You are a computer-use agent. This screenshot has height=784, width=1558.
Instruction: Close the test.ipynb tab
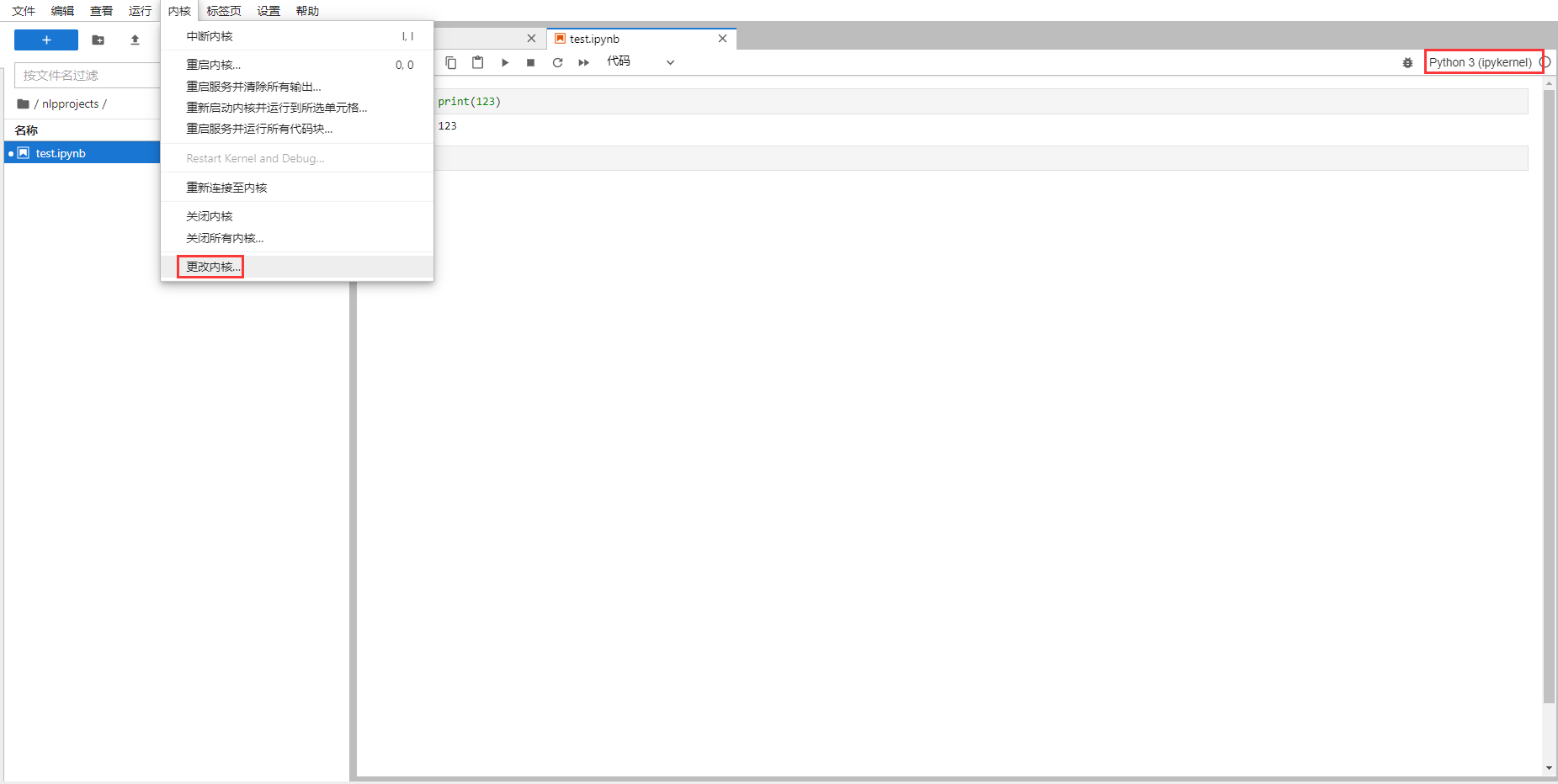click(722, 39)
